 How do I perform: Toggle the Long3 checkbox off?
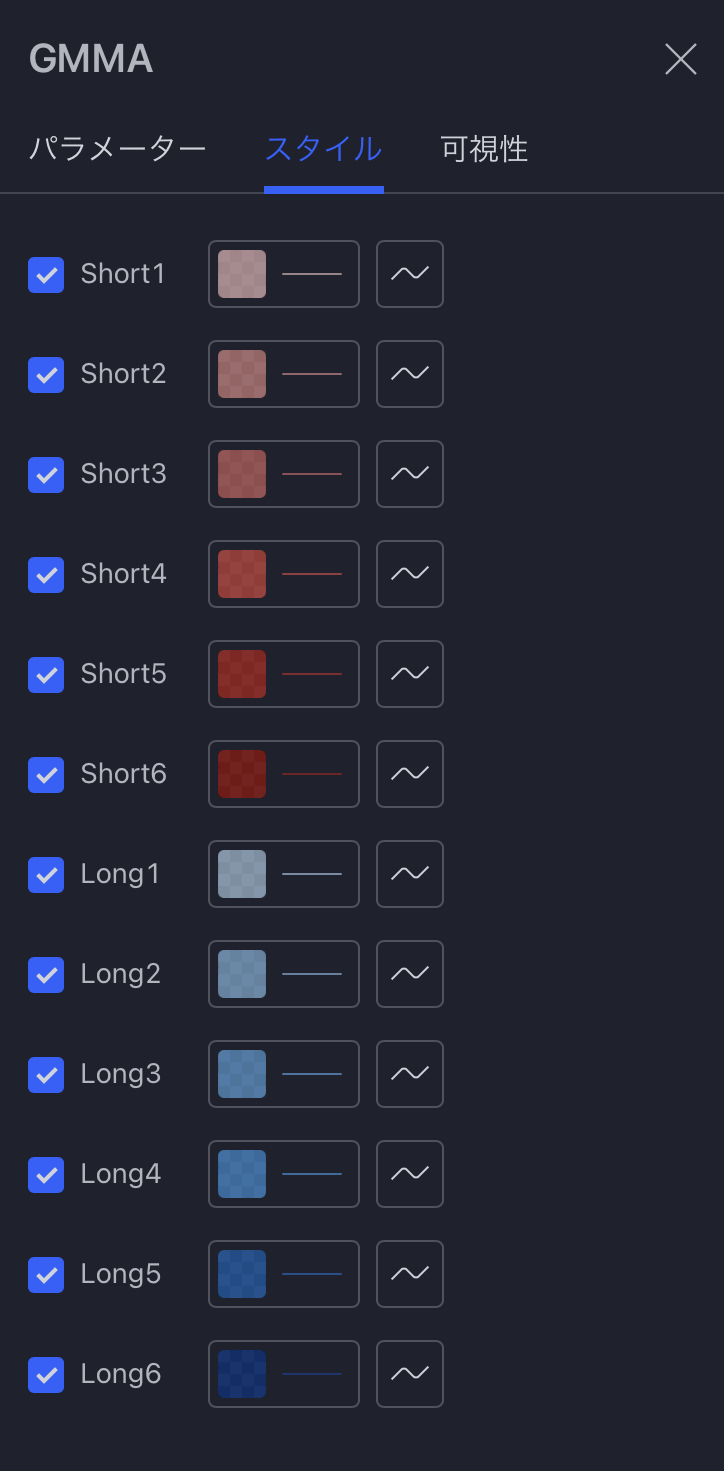click(46, 1074)
